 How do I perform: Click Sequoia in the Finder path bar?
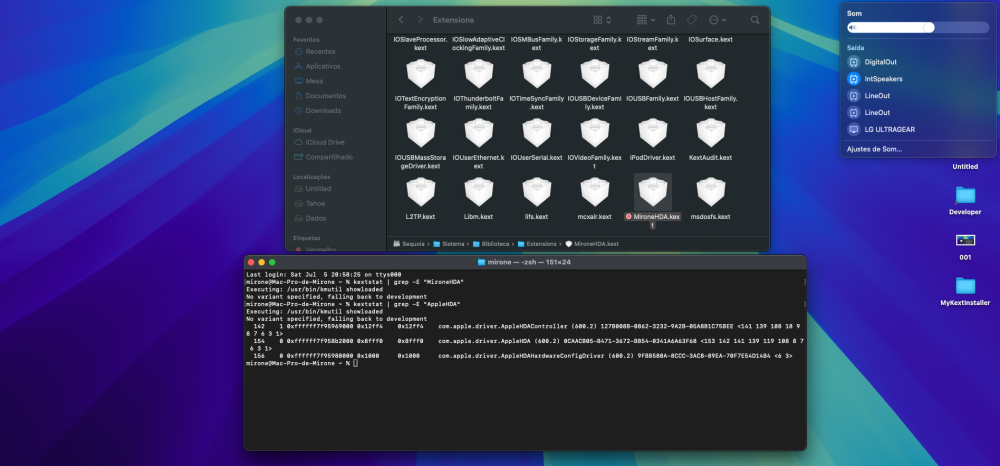coord(409,244)
